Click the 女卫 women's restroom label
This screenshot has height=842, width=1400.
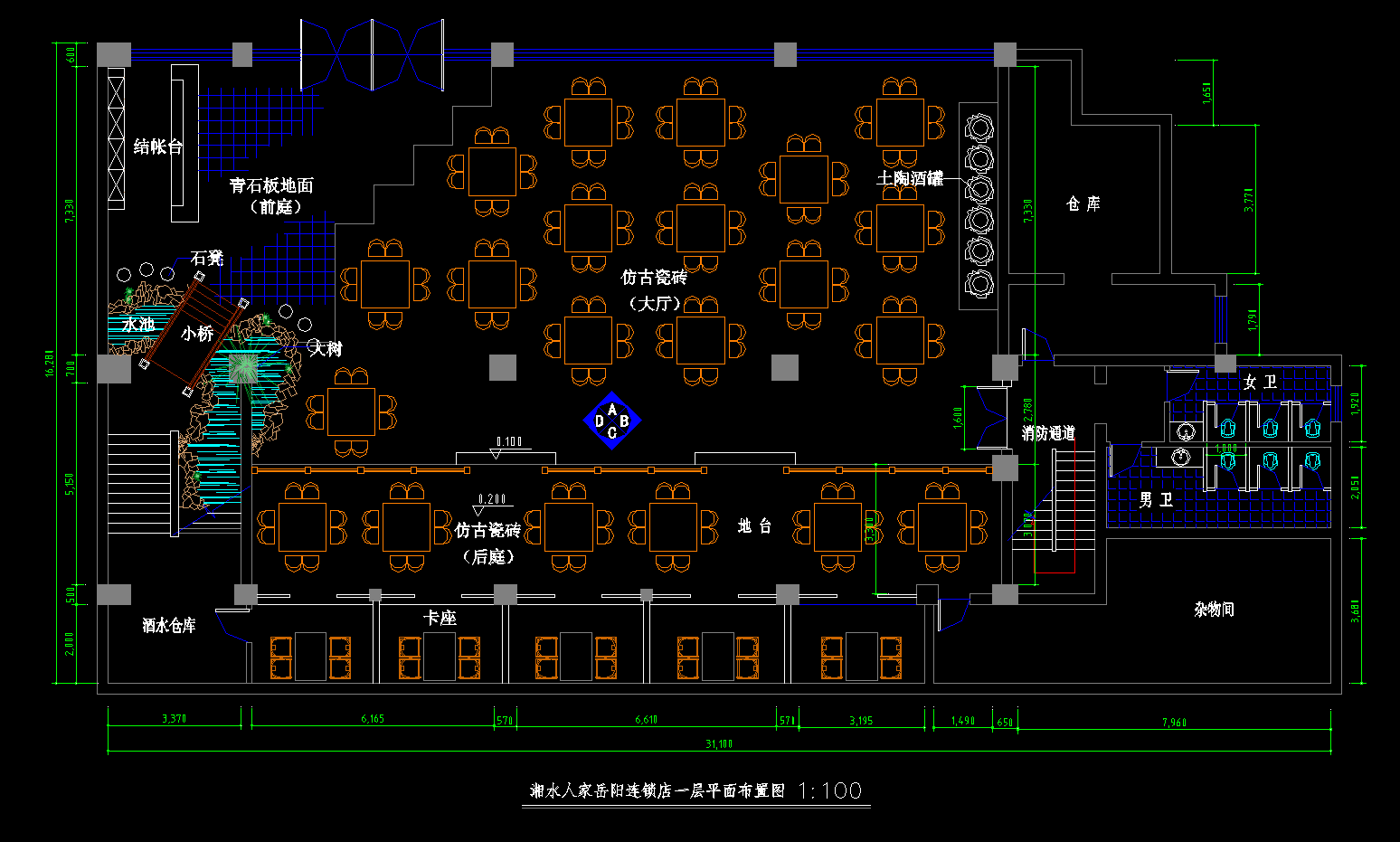coord(1259,383)
